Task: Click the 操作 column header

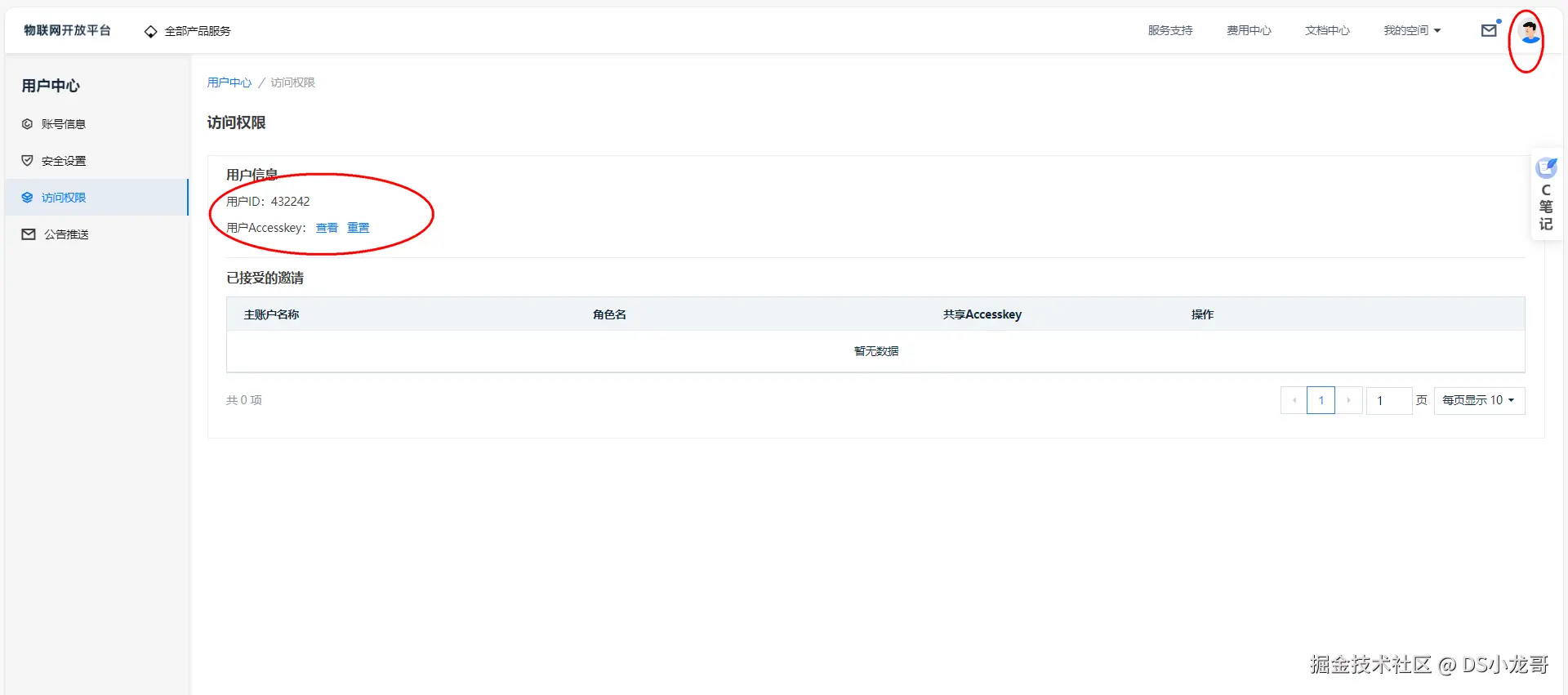Action: [x=1202, y=314]
